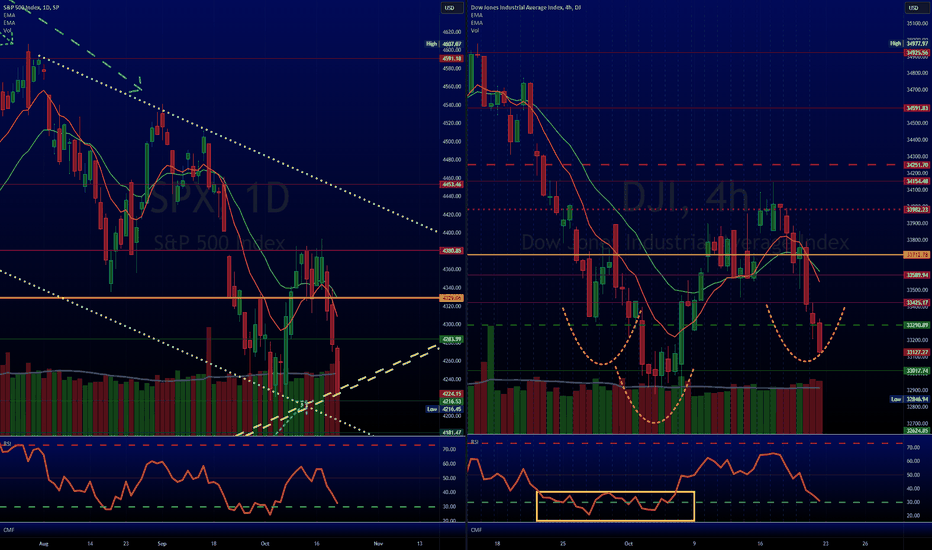Select the CMF pane label on SPX chart
Image resolution: width=932 pixels, height=550 pixels.
9,529
